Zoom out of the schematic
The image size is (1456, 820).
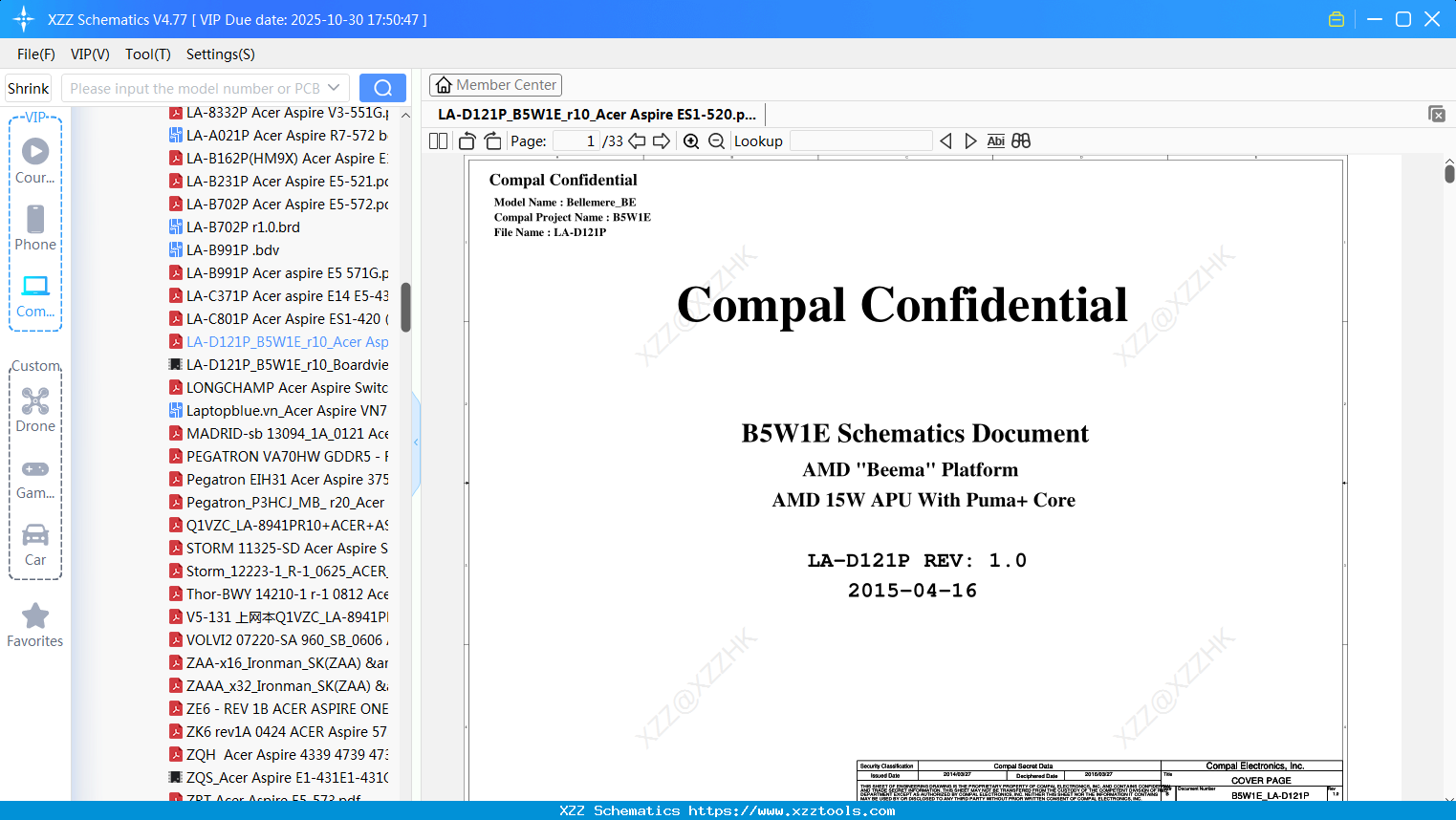click(x=716, y=141)
